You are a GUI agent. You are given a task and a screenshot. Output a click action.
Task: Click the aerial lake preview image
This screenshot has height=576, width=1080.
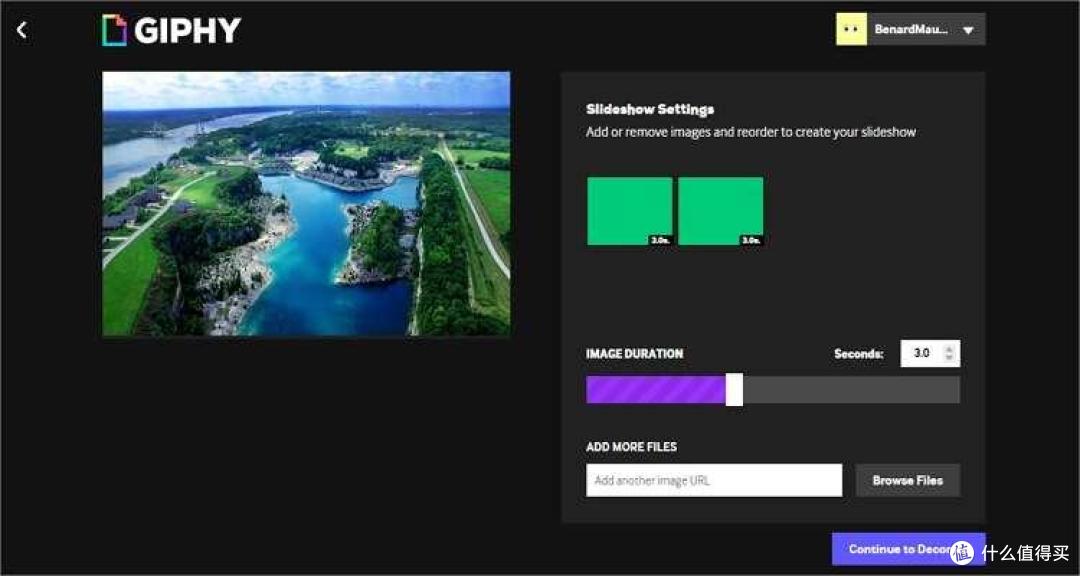pyautogui.click(x=306, y=204)
